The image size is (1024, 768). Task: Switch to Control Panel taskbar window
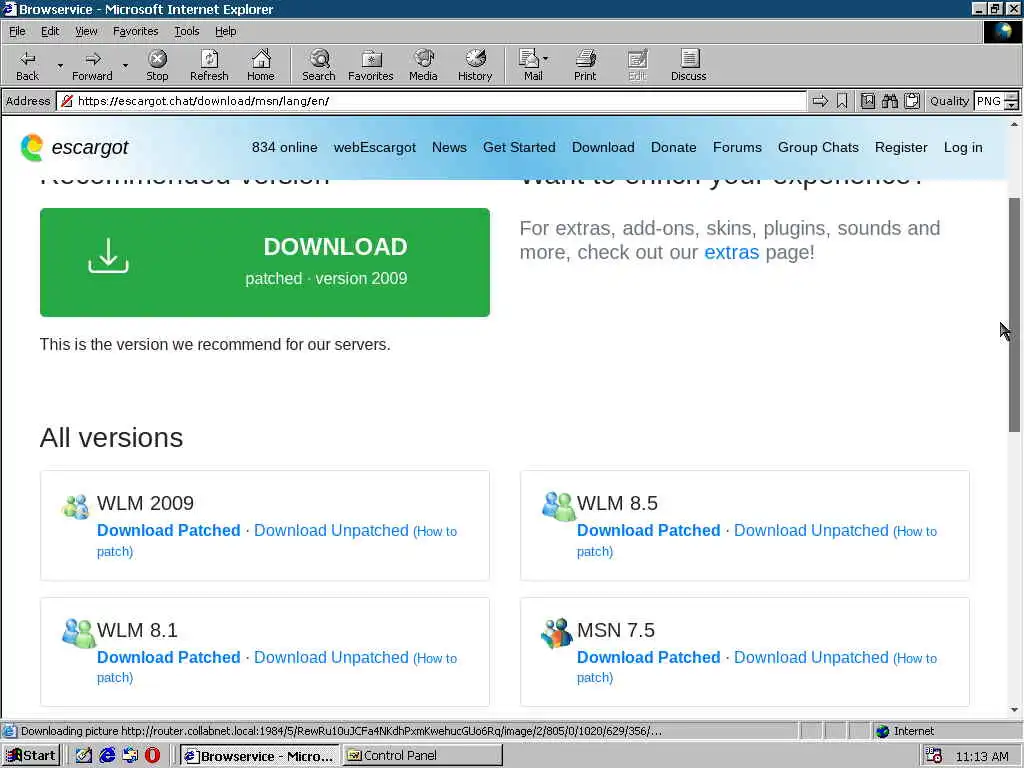422,756
